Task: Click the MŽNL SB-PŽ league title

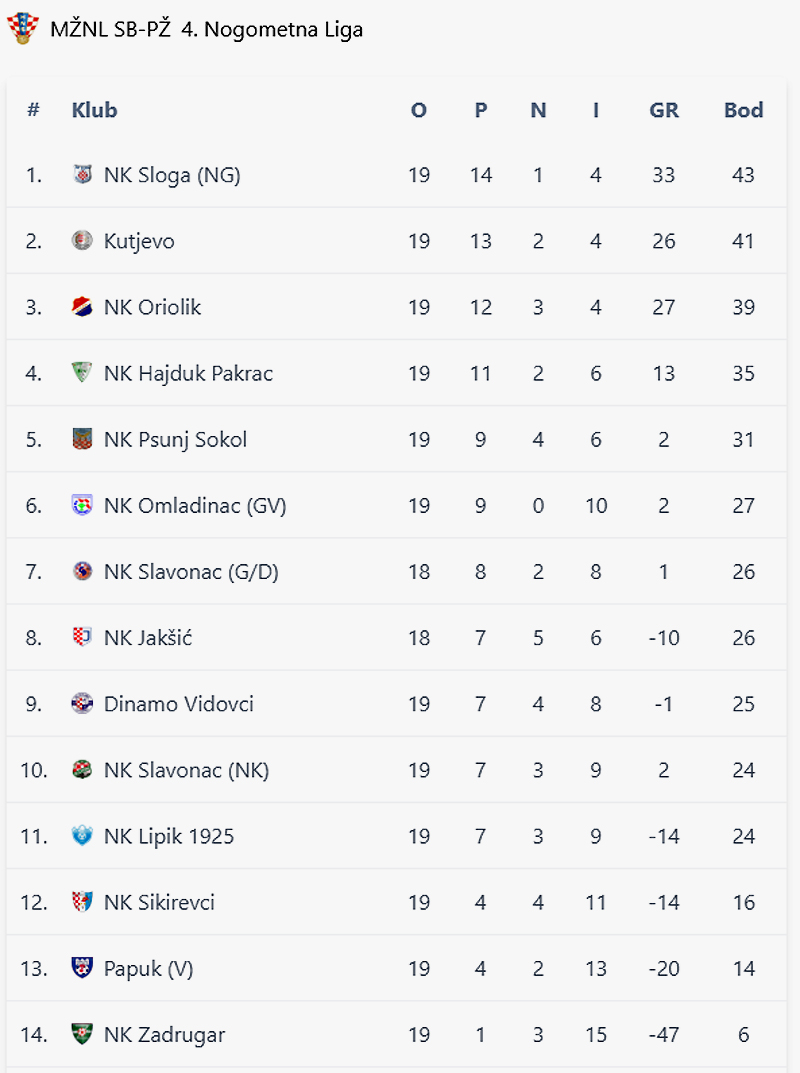Action: (x=206, y=29)
